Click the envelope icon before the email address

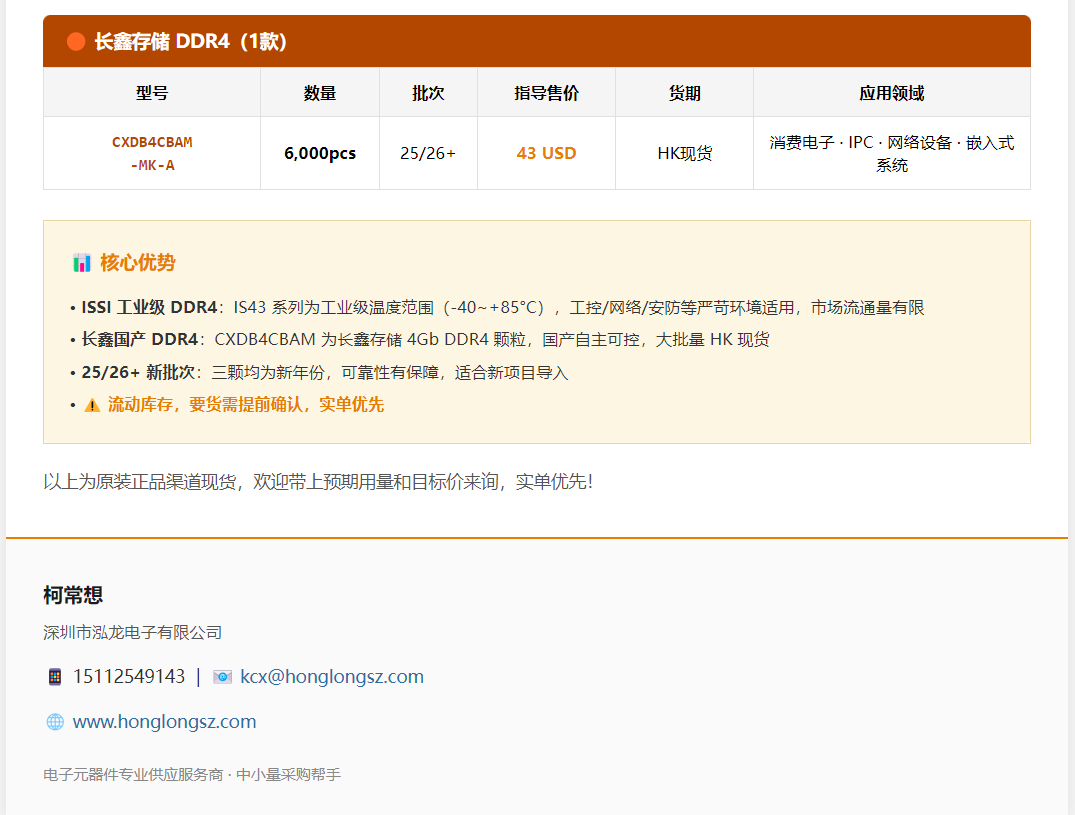222,677
